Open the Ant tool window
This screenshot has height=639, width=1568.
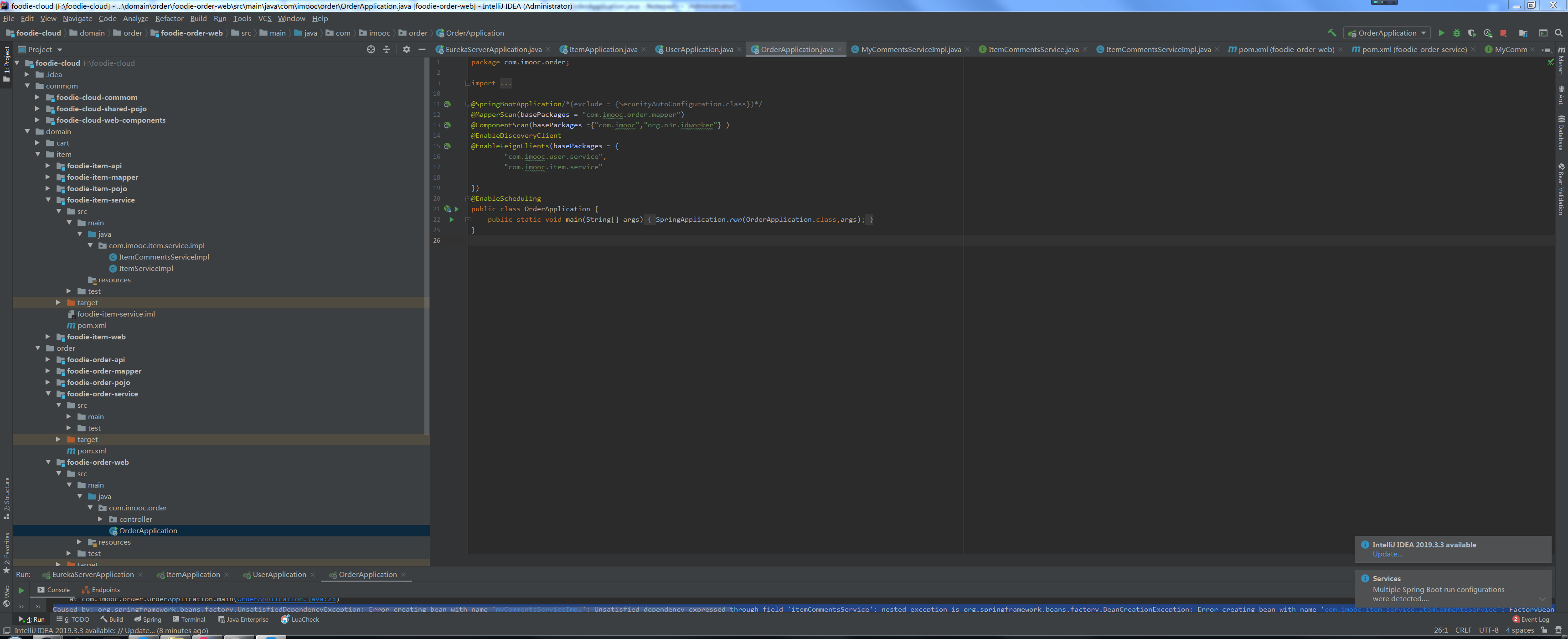(x=1562, y=94)
